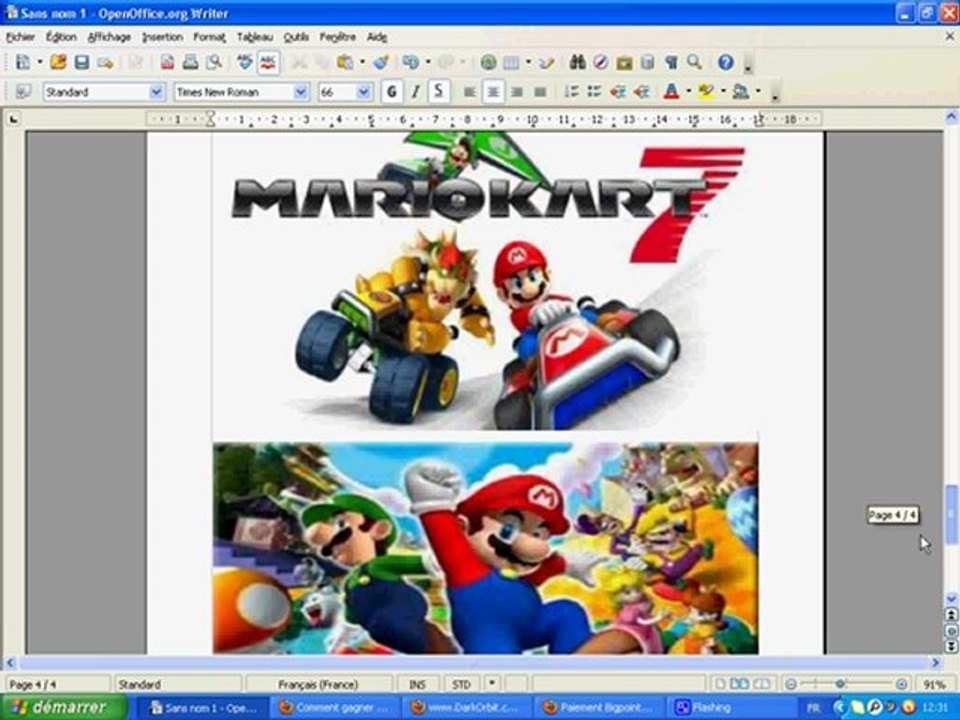Open the New document dropdown arrow
Screen dimensions: 960x720
(x=40, y=62)
